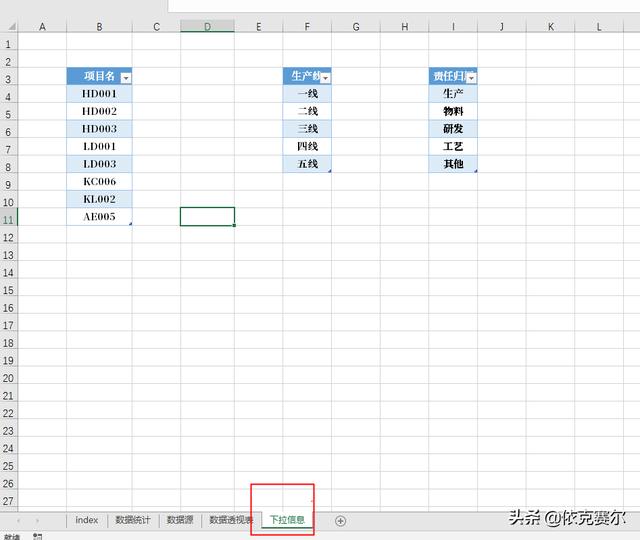Go to the 数据透视表 sheet tab

coord(230,520)
